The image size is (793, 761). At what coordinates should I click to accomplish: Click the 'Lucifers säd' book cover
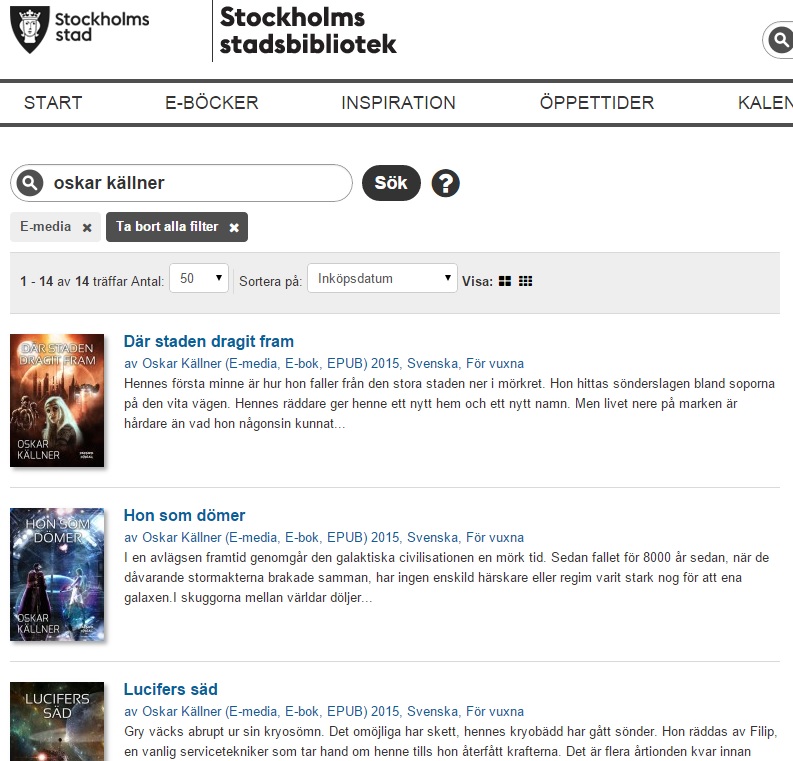point(57,722)
